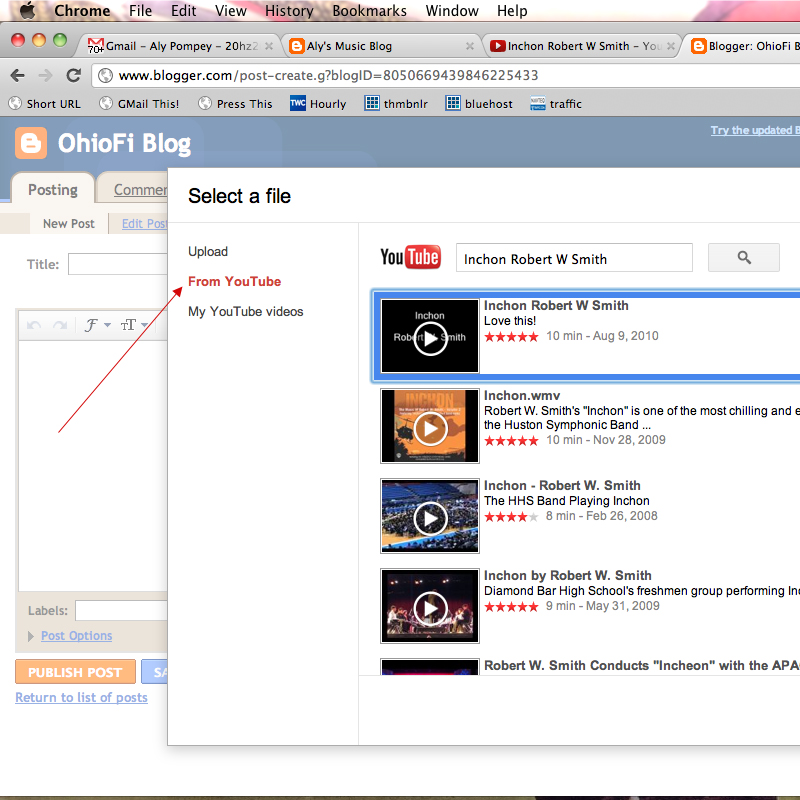The width and height of the screenshot is (800, 800).
Task: Open the font size dropdown in the editor
Action: 134,325
